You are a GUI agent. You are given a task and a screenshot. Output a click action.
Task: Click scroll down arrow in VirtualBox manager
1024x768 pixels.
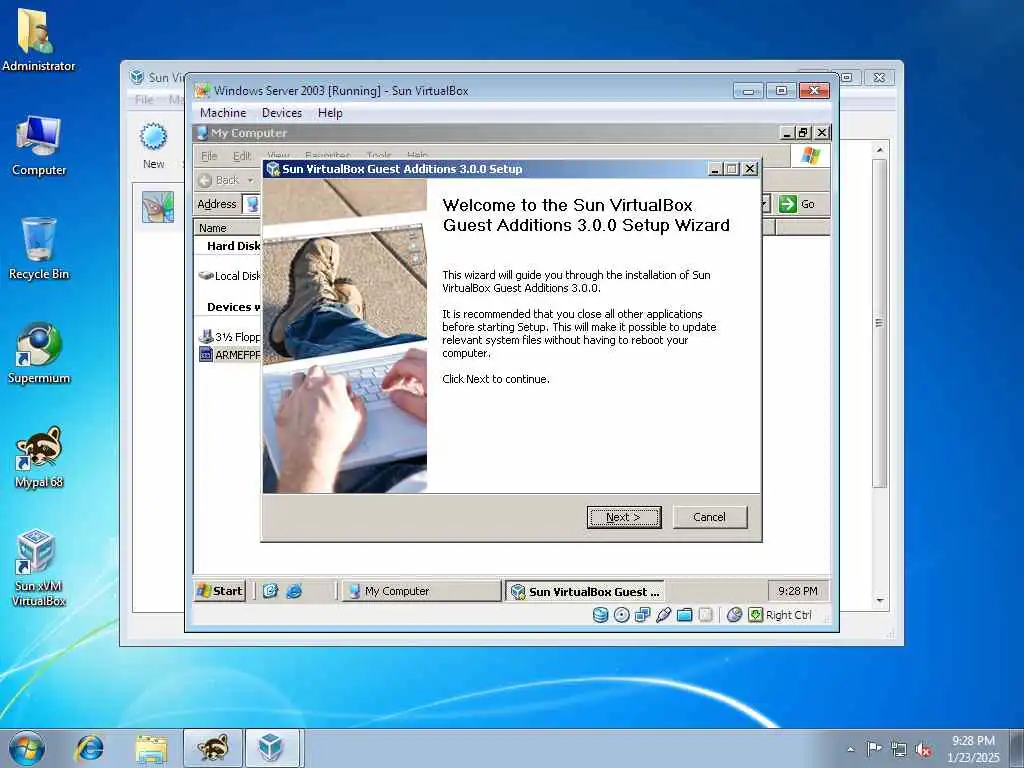coord(880,600)
